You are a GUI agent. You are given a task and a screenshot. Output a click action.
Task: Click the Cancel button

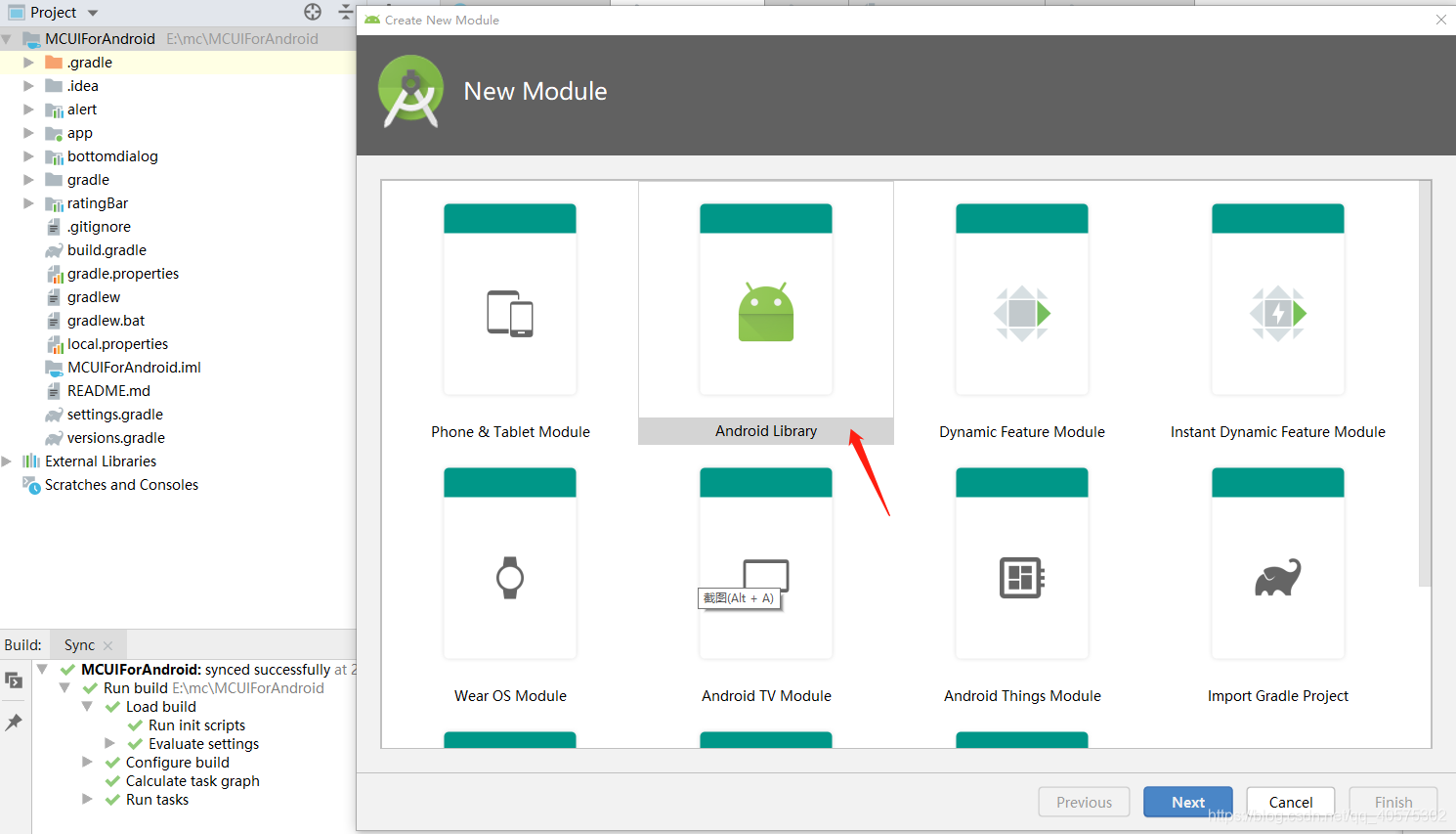(1291, 802)
